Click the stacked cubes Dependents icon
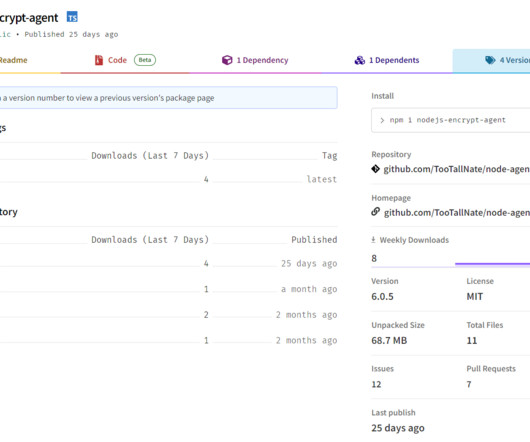530x442 pixels. pyautogui.click(x=360, y=60)
